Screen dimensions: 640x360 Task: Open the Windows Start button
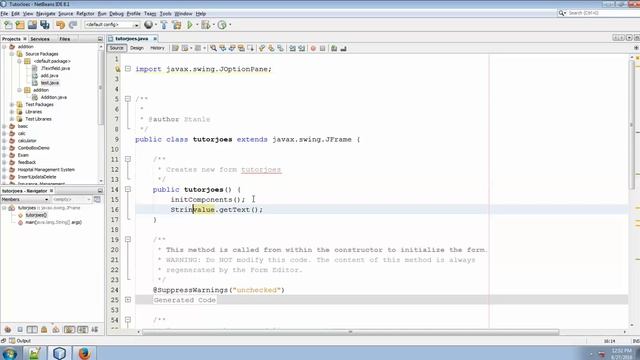pyautogui.click(x=9, y=353)
